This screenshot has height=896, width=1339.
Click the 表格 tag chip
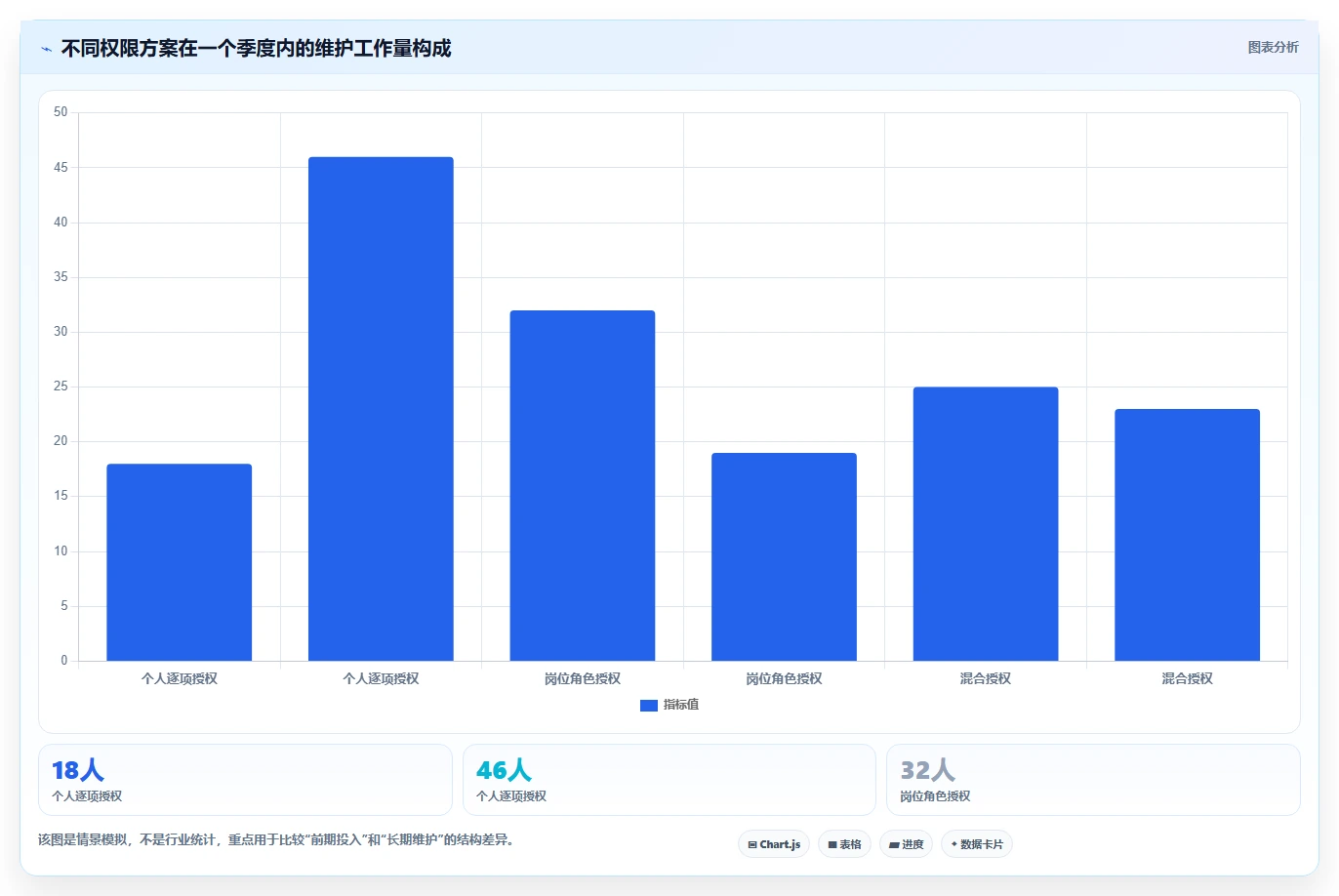pos(844,844)
